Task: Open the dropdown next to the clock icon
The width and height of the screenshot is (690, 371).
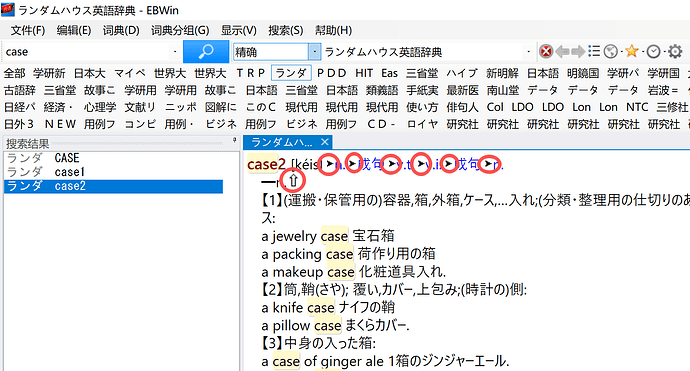Action: [x=664, y=52]
